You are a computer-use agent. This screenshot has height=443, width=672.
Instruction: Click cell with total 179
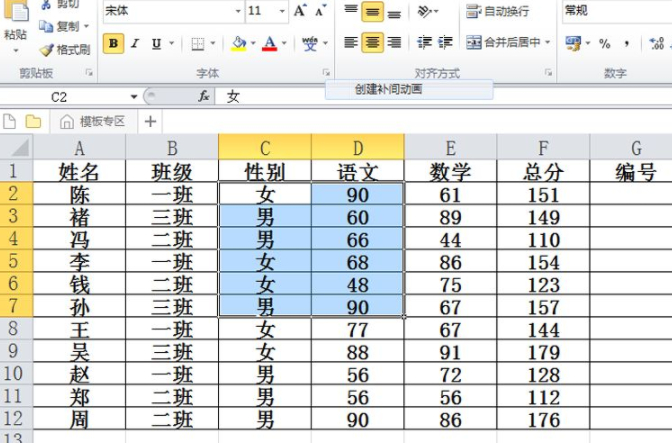point(543,351)
